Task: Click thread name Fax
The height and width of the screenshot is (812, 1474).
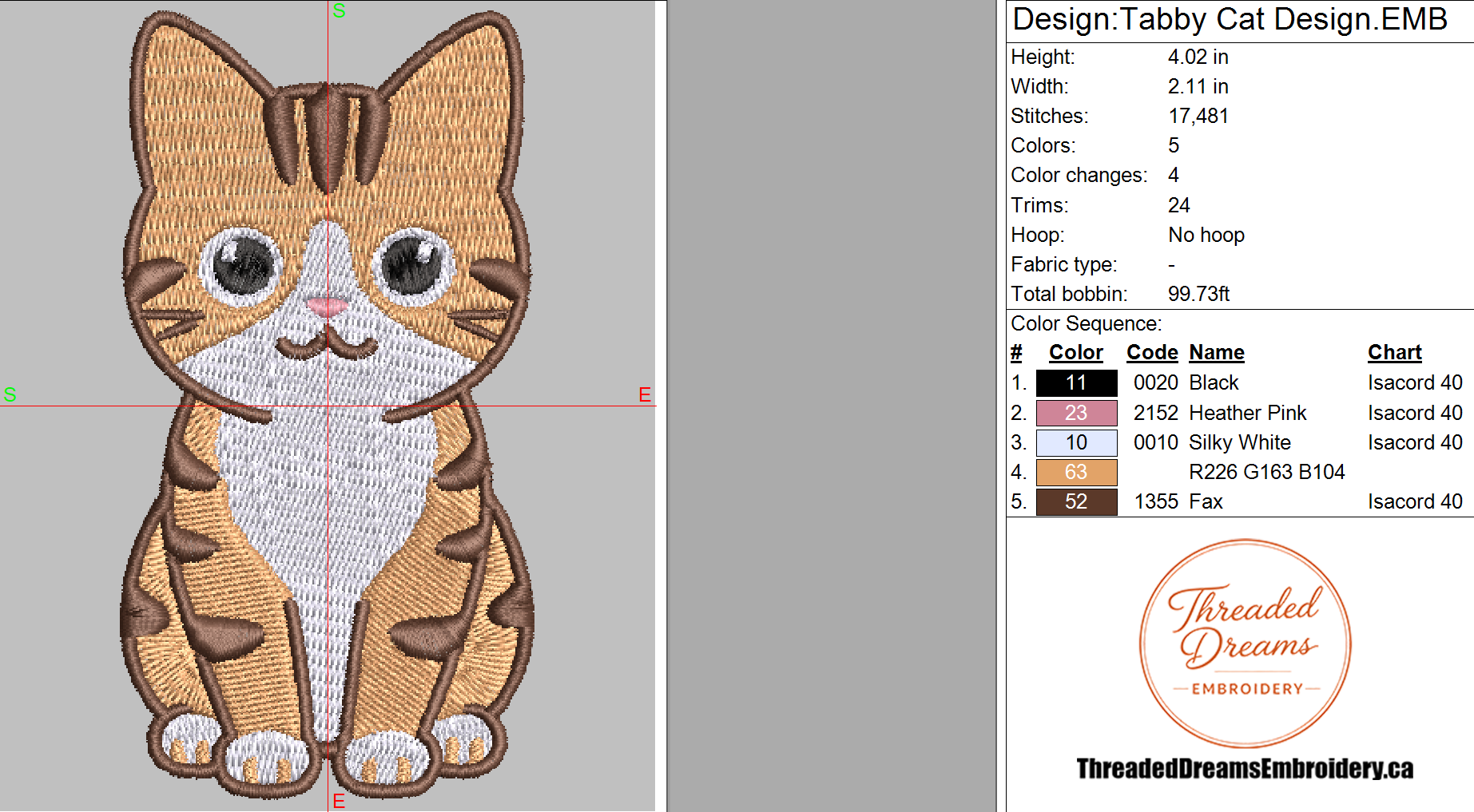Action: tap(1206, 501)
